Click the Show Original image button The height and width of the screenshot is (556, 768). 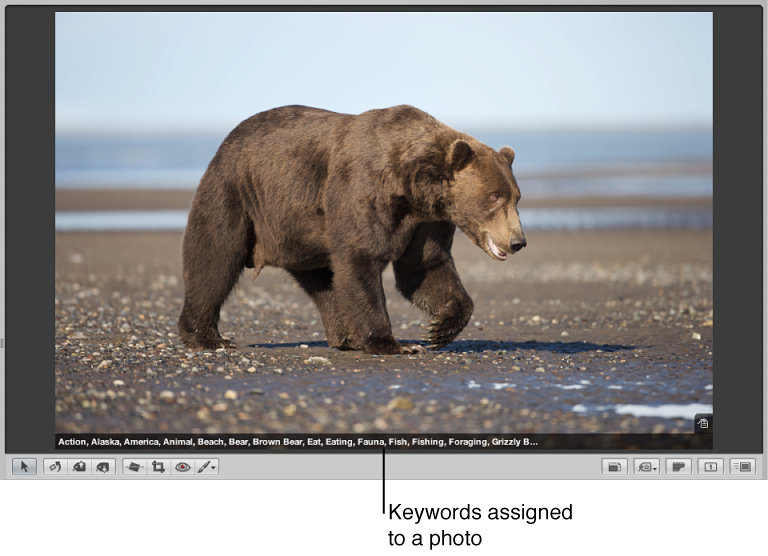click(614, 467)
